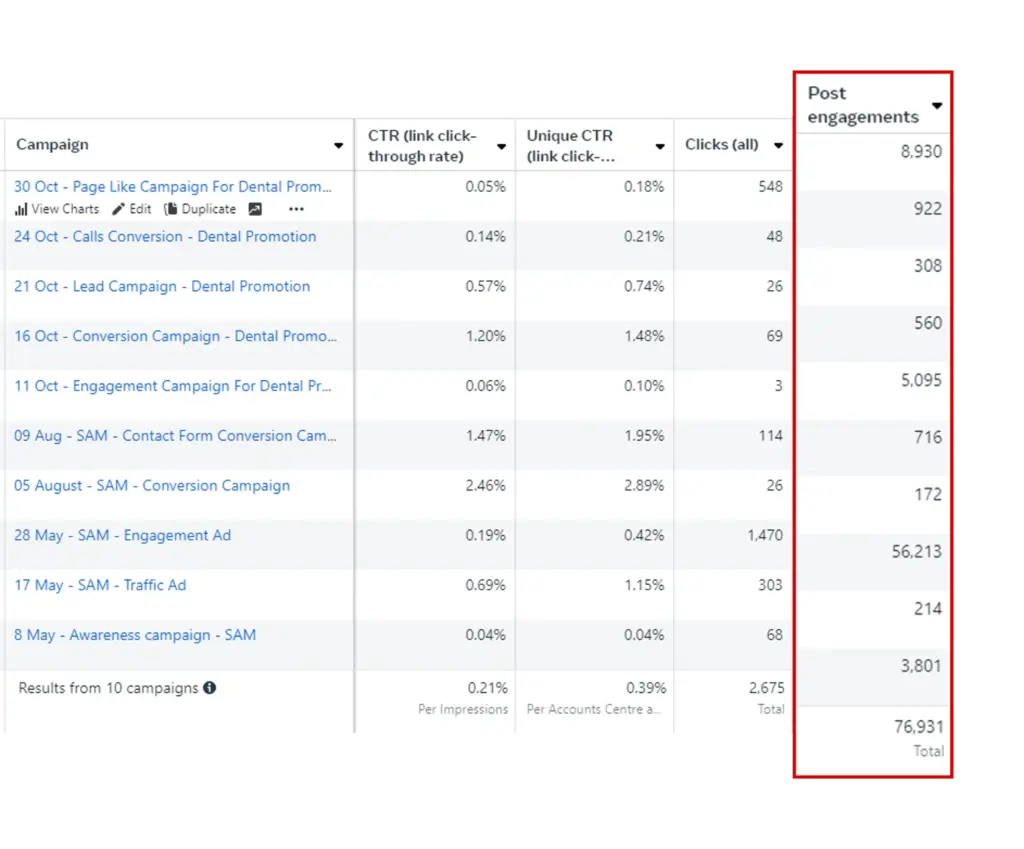Click the Edit pencil under 30 Oct campaign
This screenshot has height=849, width=1024.
[x=131, y=209]
